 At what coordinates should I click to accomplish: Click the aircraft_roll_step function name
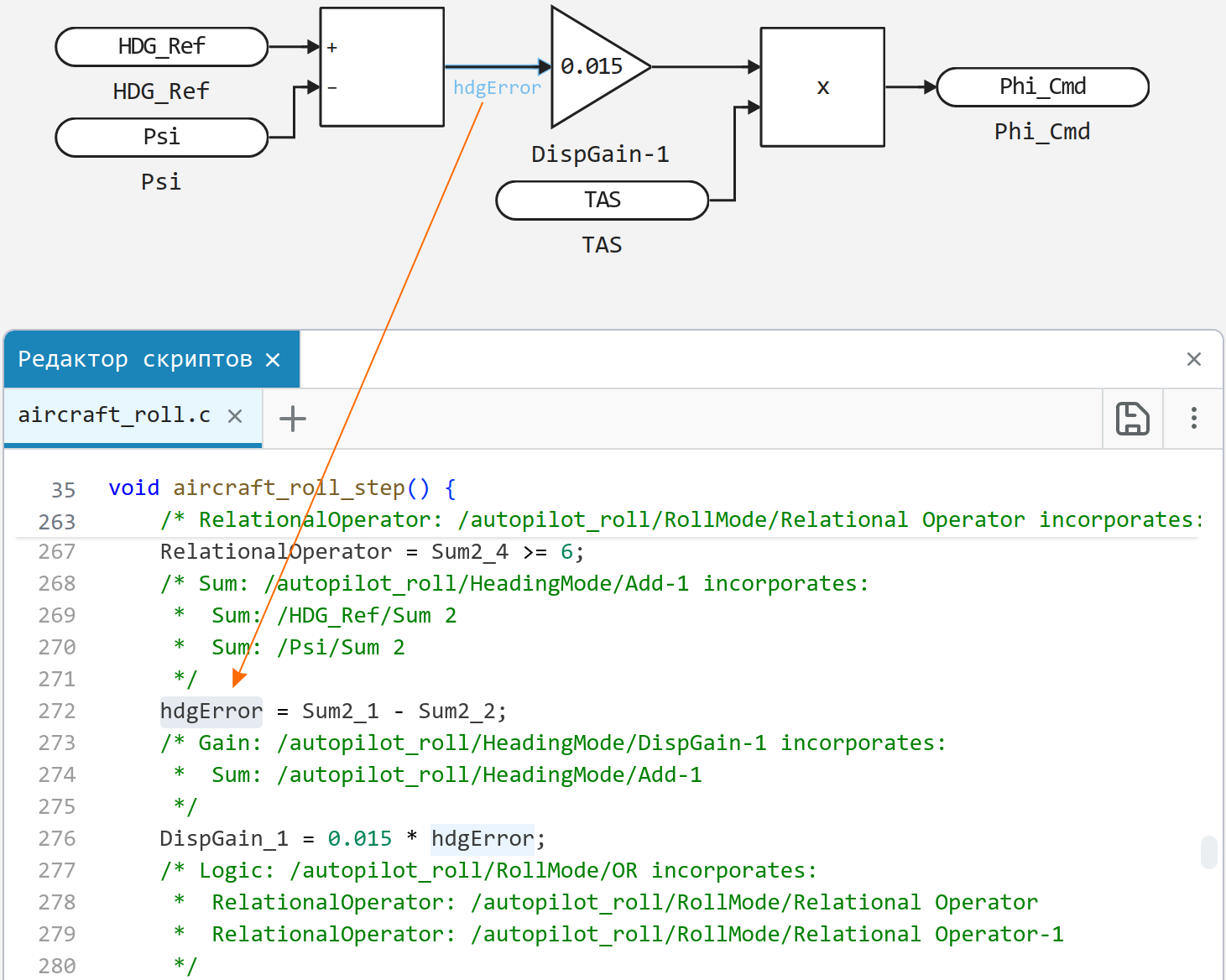tap(289, 488)
